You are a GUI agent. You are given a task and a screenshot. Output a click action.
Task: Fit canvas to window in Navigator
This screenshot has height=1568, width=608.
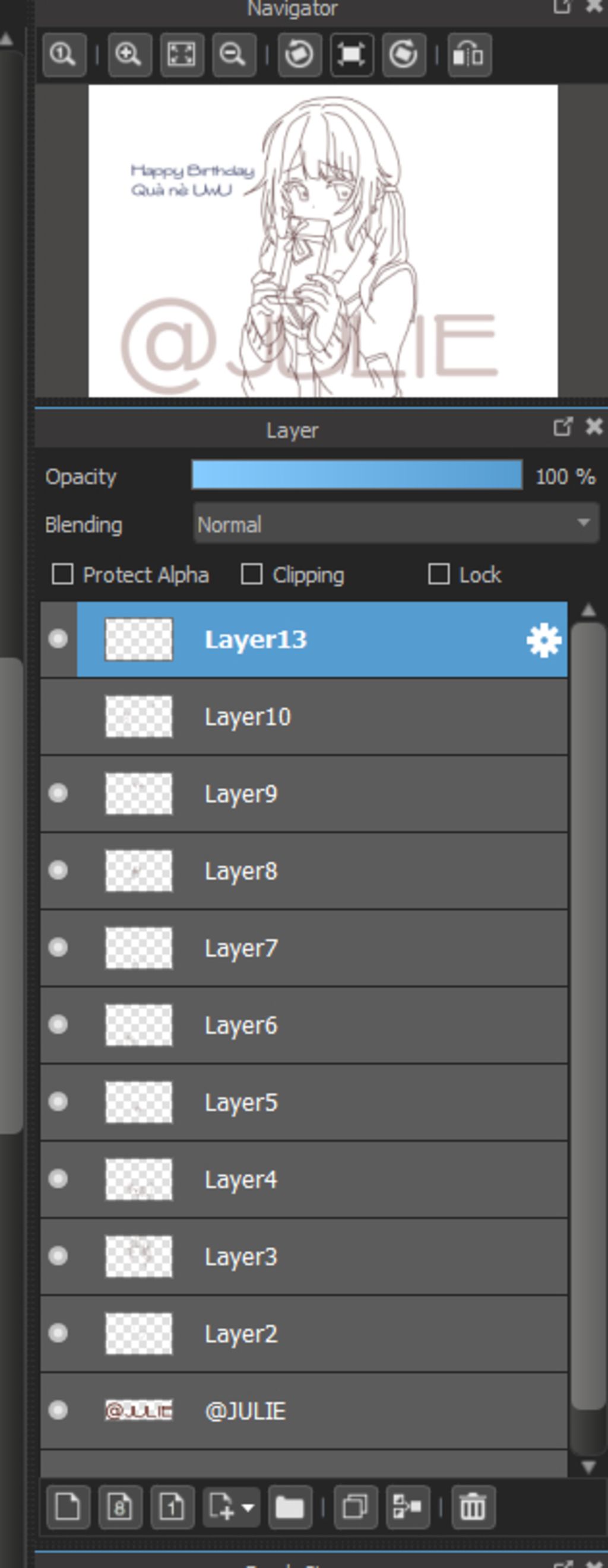(182, 55)
